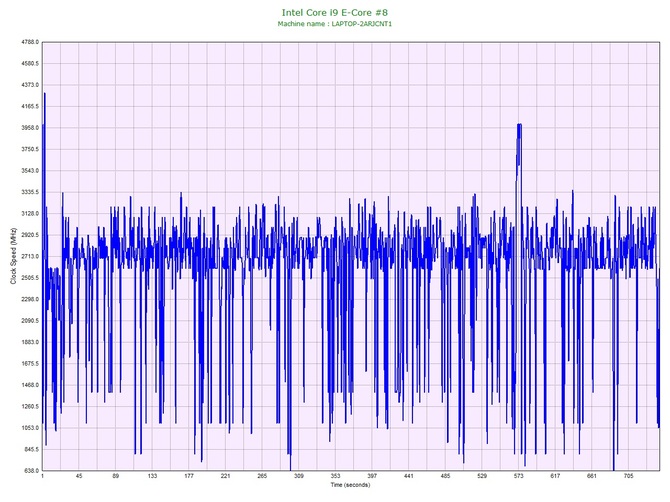Viewport: 670px width, 502px height.
Task: Click the 1468.0 y-axis value
Action: click(x=30, y=385)
